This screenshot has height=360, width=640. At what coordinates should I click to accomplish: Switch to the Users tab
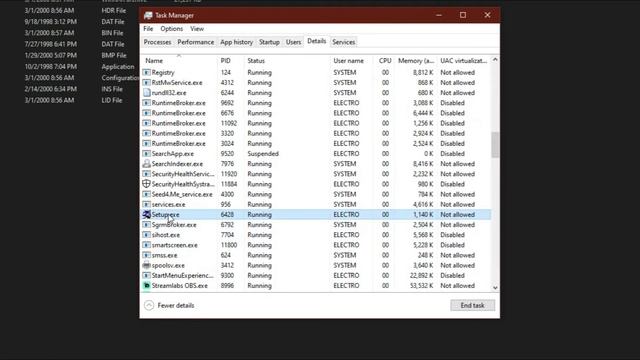[x=293, y=42]
